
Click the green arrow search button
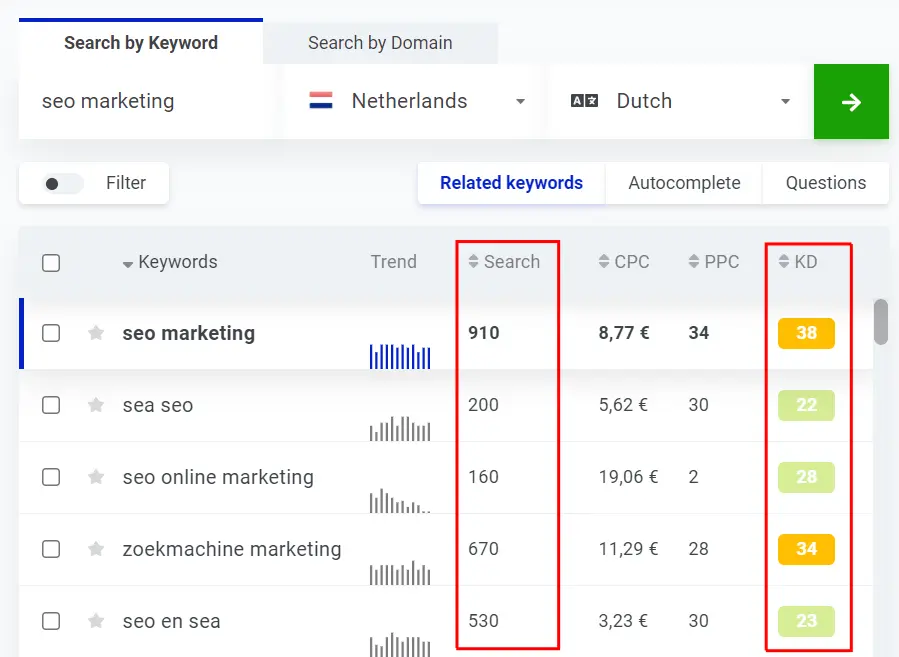[x=851, y=102]
